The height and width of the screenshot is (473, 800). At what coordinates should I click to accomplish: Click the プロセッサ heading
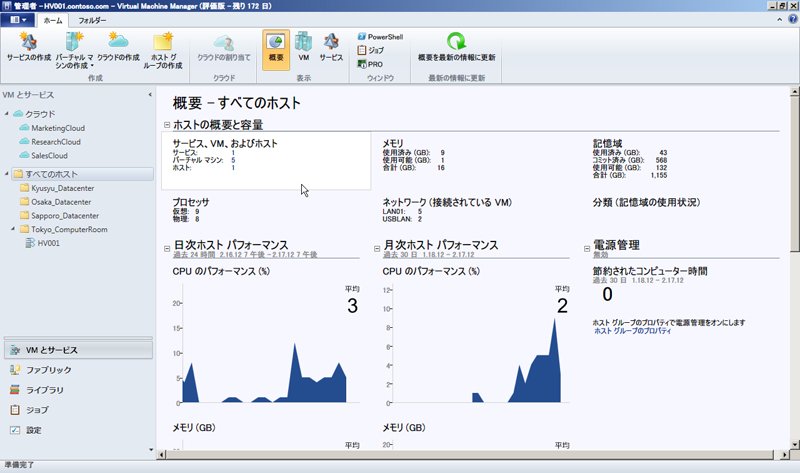tap(191, 202)
